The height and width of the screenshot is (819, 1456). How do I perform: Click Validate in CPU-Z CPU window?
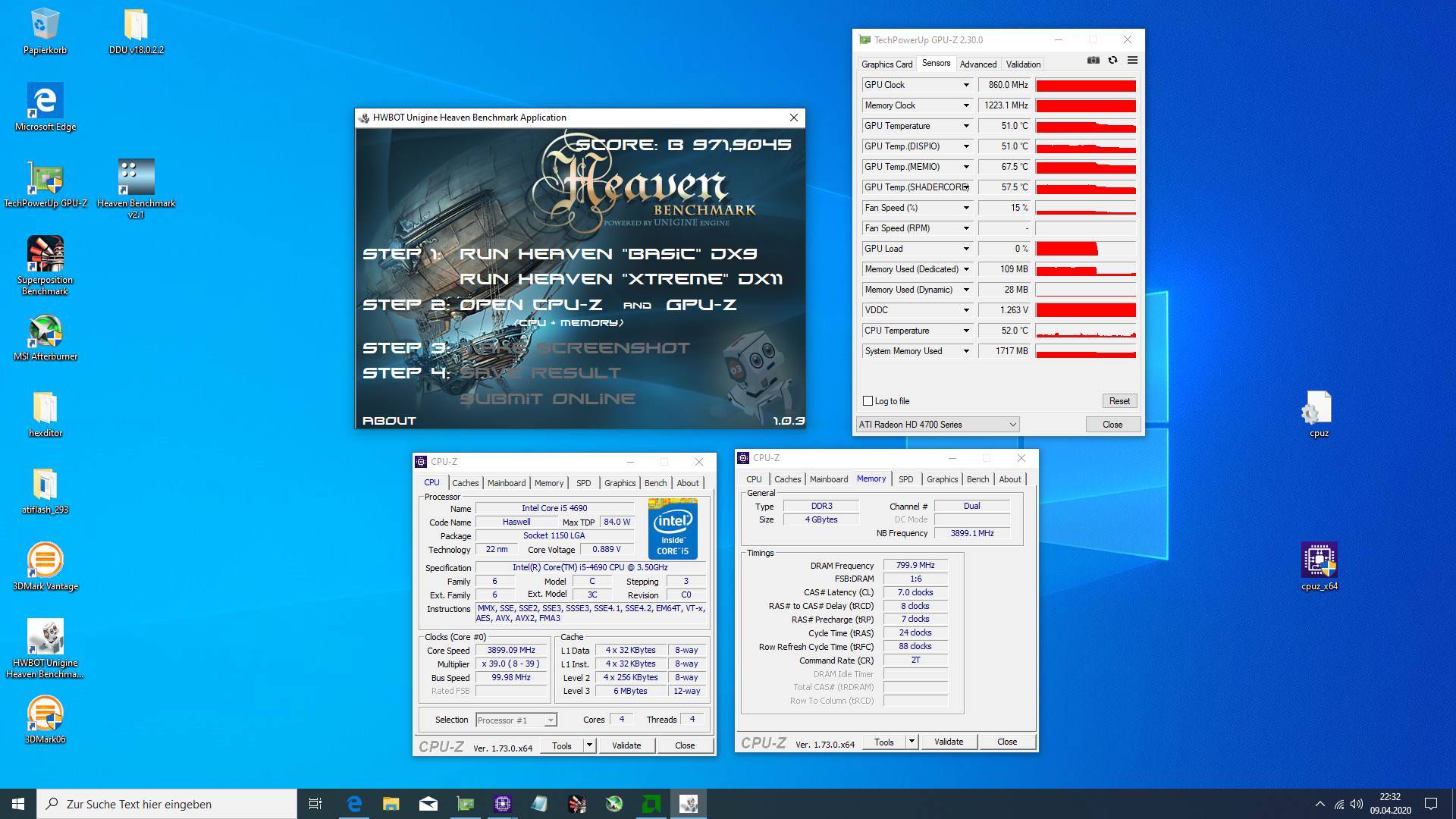pyautogui.click(x=626, y=745)
